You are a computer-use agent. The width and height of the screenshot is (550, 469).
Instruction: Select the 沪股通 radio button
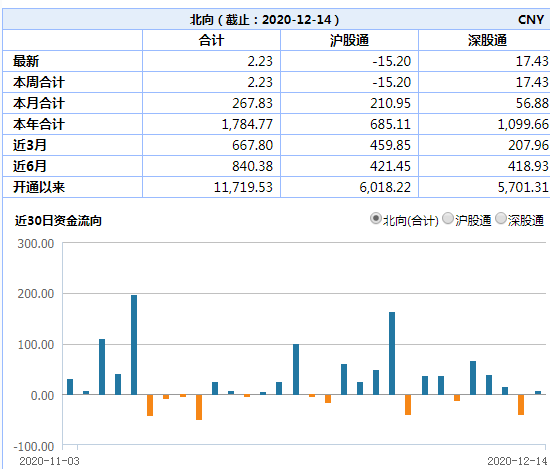[448, 219]
